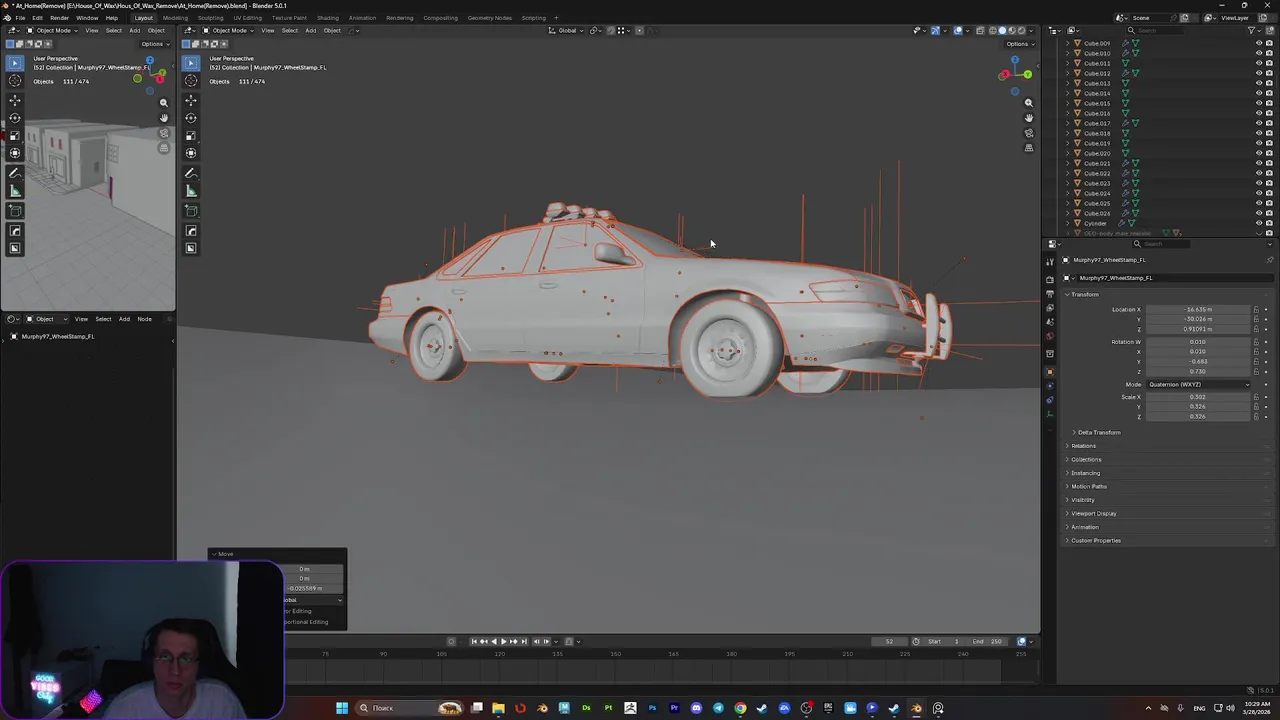Screen dimensions: 1280x720
Task: Switch to rendered viewport shading mode
Action: point(1021,30)
